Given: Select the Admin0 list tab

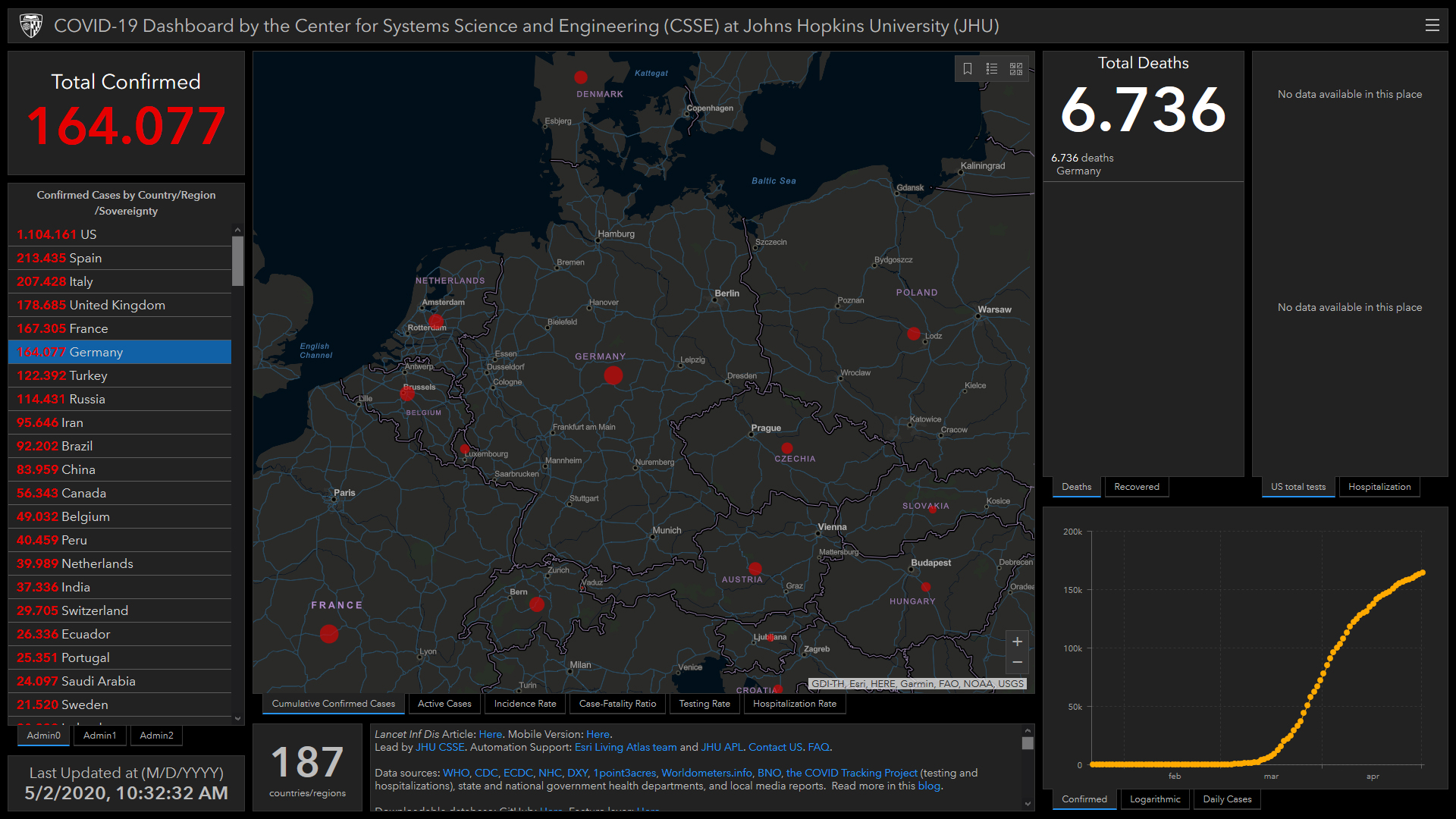Looking at the screenshot, I should point(43,736).
